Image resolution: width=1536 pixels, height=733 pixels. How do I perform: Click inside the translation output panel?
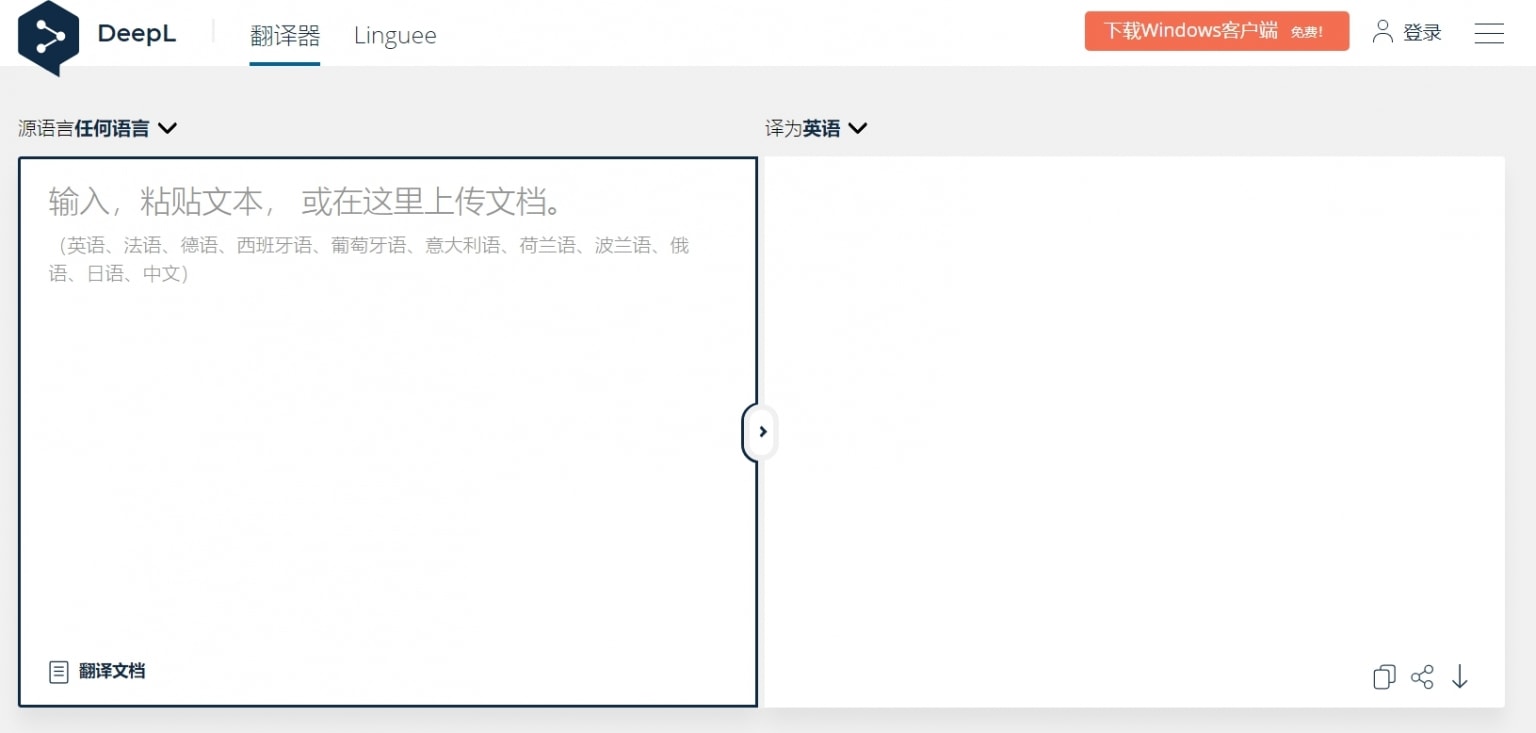click(1134, 400)
